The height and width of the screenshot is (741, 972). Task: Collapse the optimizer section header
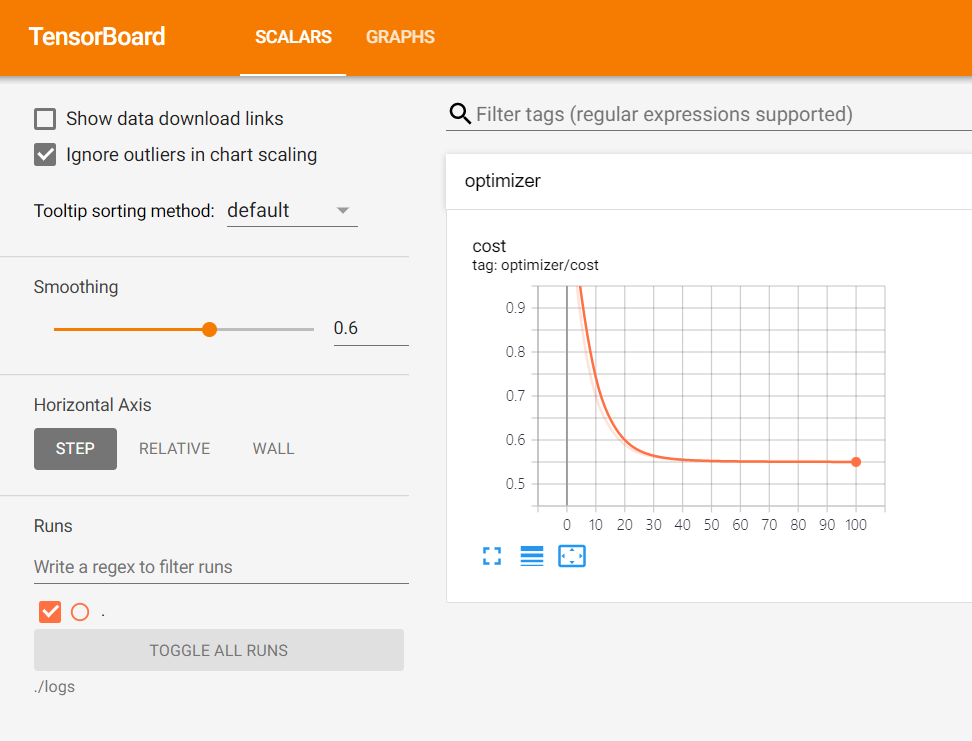(x=709, y=181)
